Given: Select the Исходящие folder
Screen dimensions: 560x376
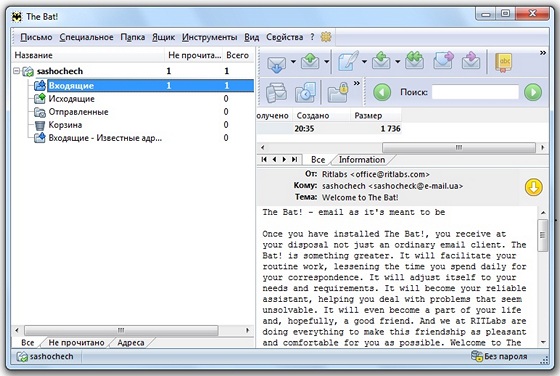Looking at the screenshot, I should point(71,99).
